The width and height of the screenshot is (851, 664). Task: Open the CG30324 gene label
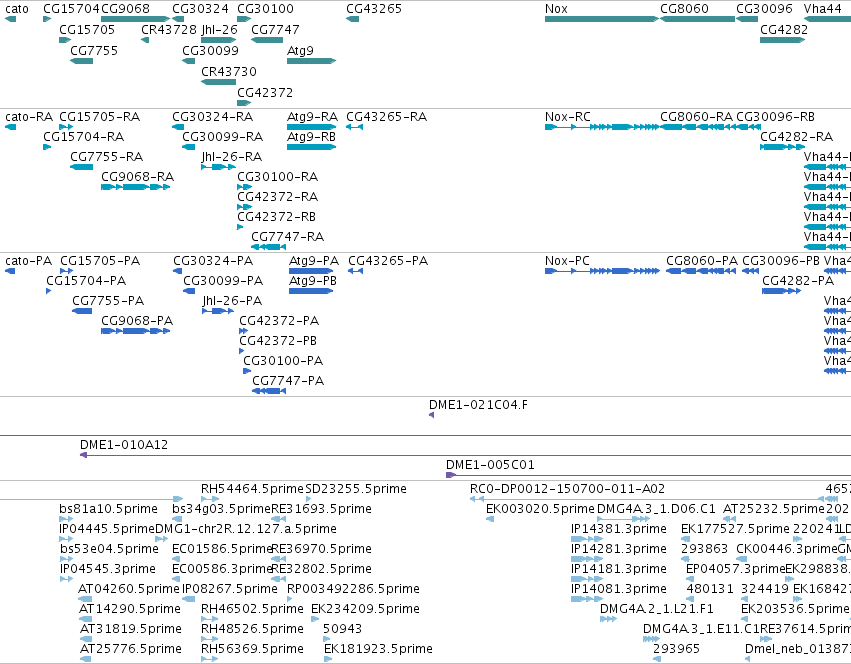click(200, 9)
